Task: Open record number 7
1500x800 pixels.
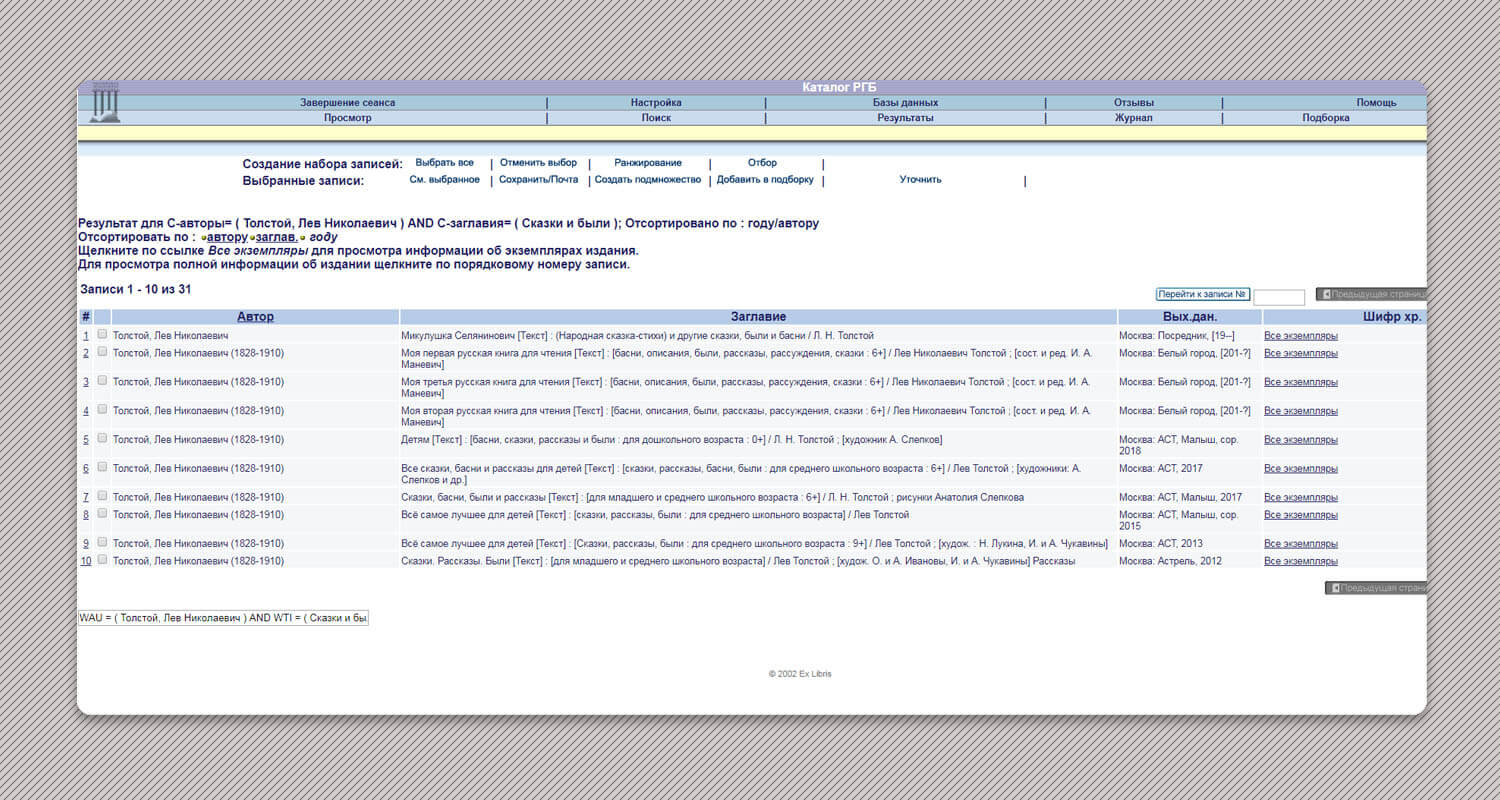Action: point(86,498)
